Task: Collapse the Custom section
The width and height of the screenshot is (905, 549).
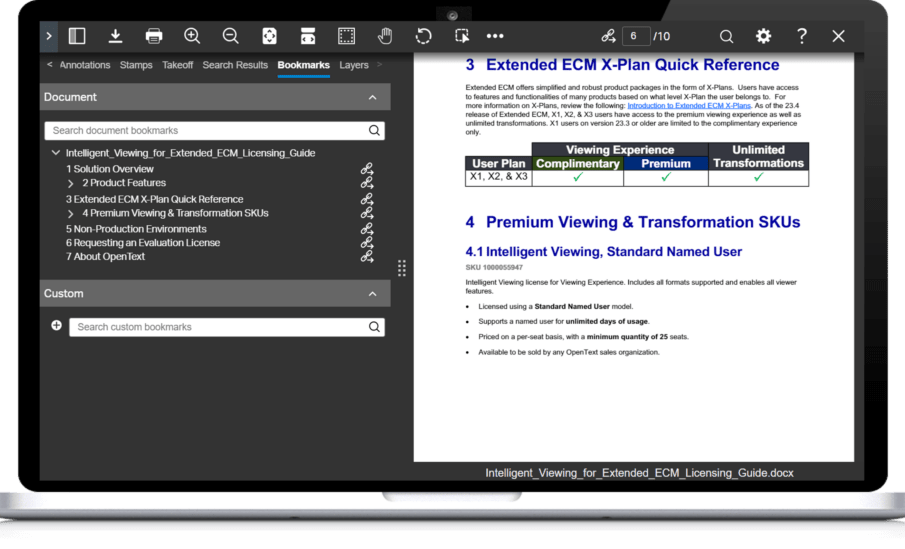Action: point(372,294)
